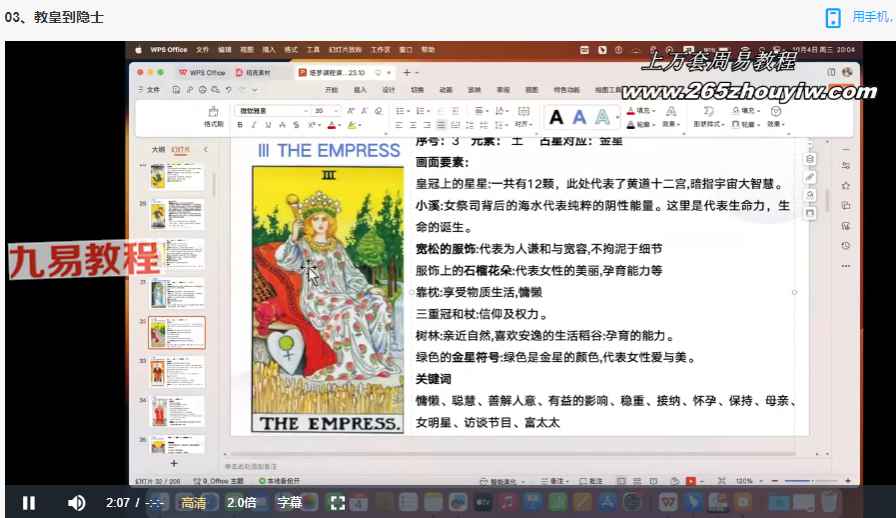The image size is (896, 518).
Task: Open slide 33 thumbnail
Action: (177, 372)
